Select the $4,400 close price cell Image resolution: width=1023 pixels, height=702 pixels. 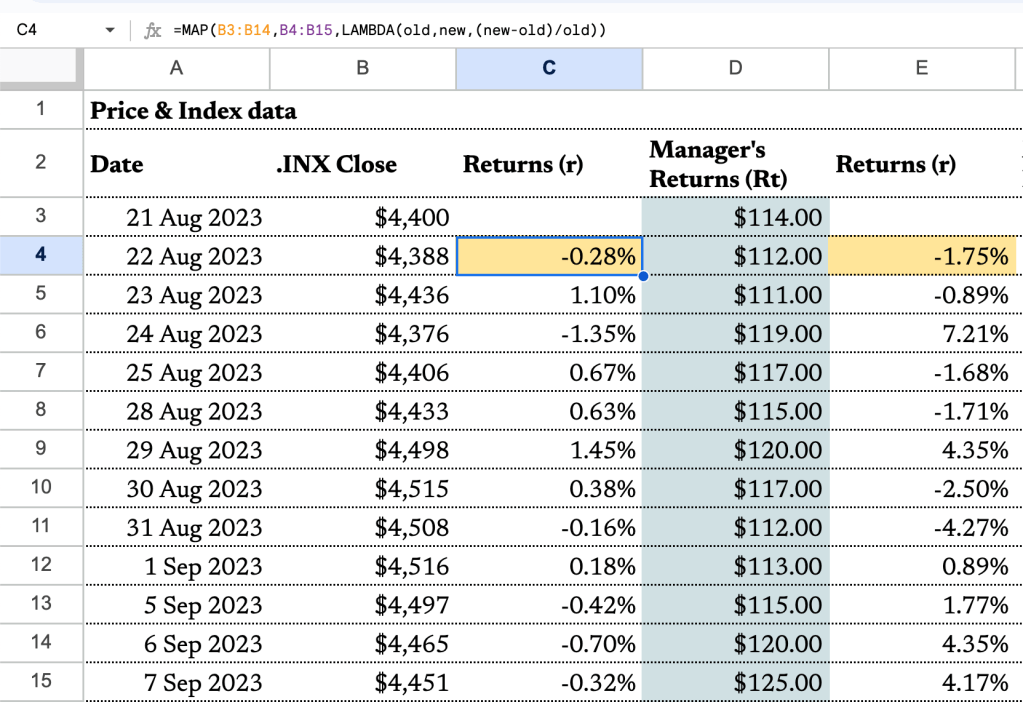point(362,217)
